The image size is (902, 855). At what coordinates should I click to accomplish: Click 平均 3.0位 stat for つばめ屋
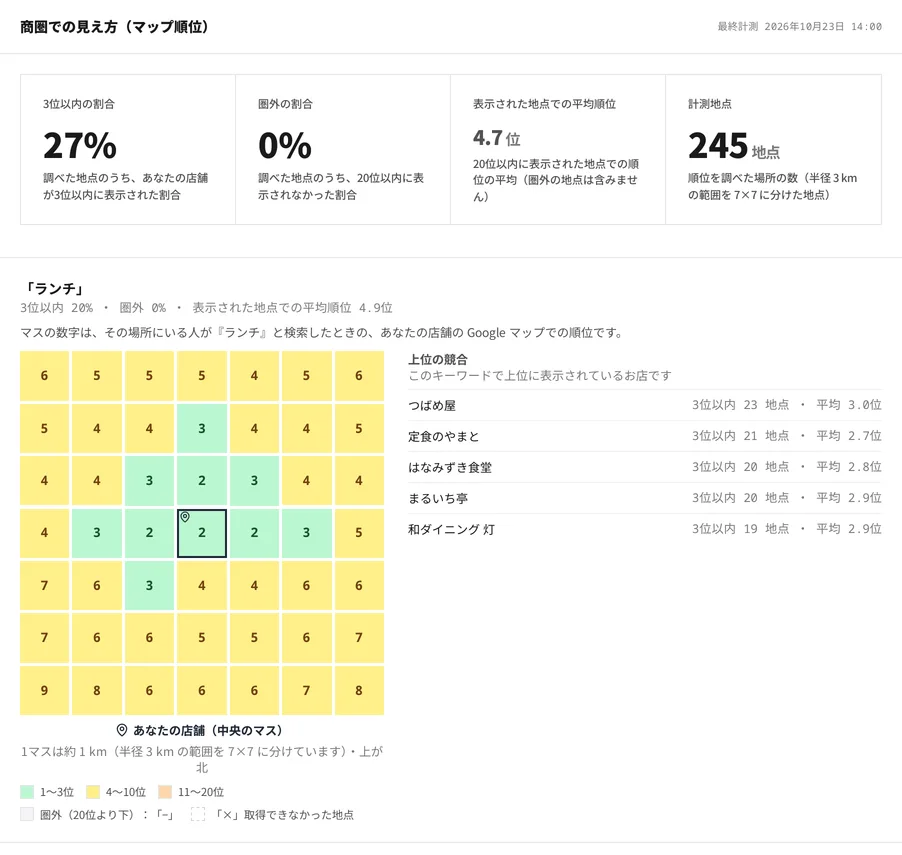pyautogui.click(x=849, y=405)
